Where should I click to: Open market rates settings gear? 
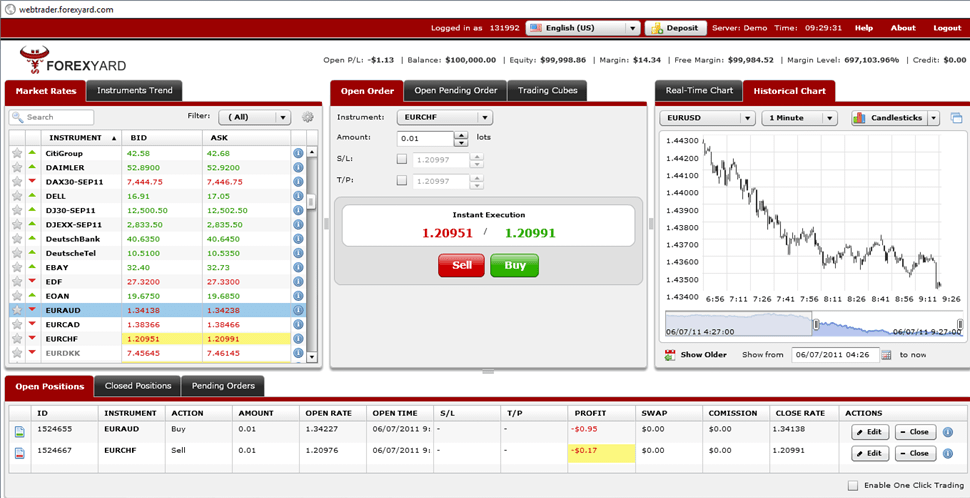[307, 117]
